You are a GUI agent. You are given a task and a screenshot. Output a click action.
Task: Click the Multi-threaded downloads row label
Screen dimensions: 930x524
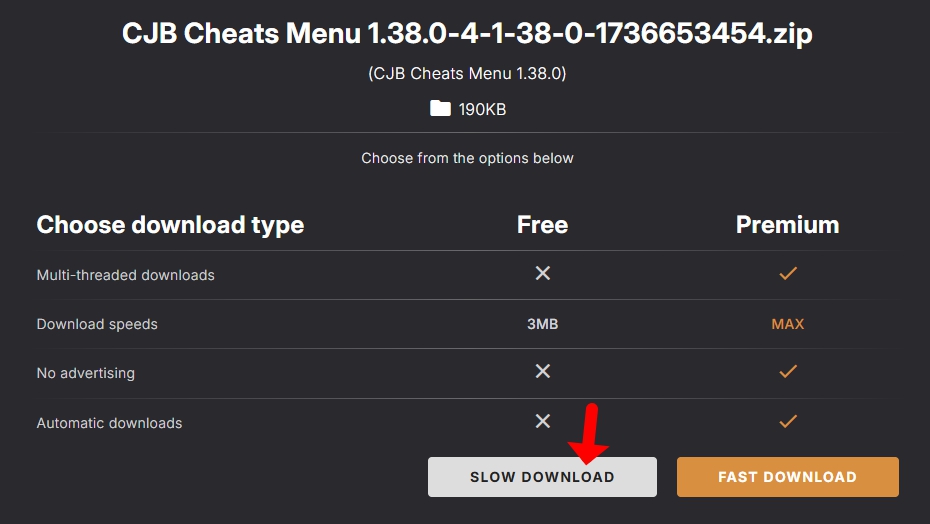[x=125, y=275]
